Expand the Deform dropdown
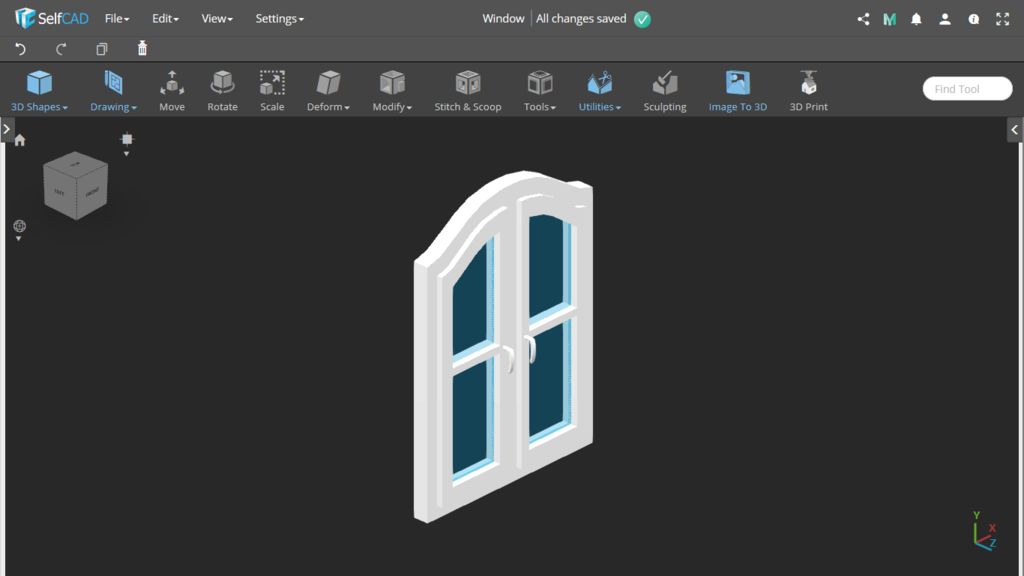This screenshot has height=576, width=1024. (x=328, y=90)
